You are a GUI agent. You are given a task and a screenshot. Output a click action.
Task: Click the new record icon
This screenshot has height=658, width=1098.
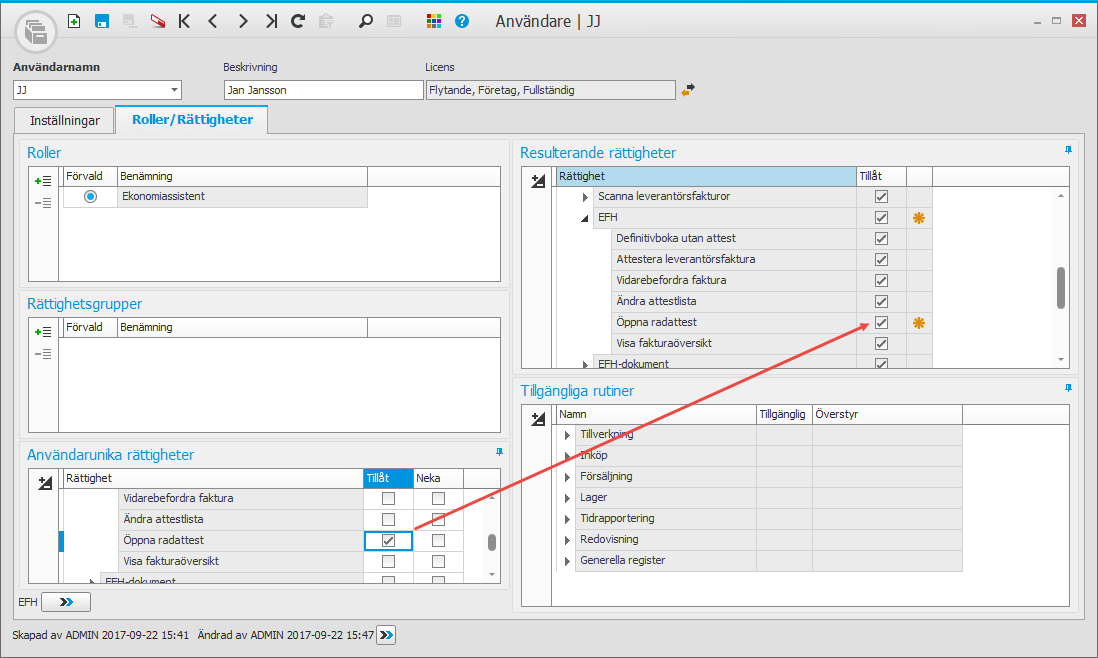click(x=74, y=21)
